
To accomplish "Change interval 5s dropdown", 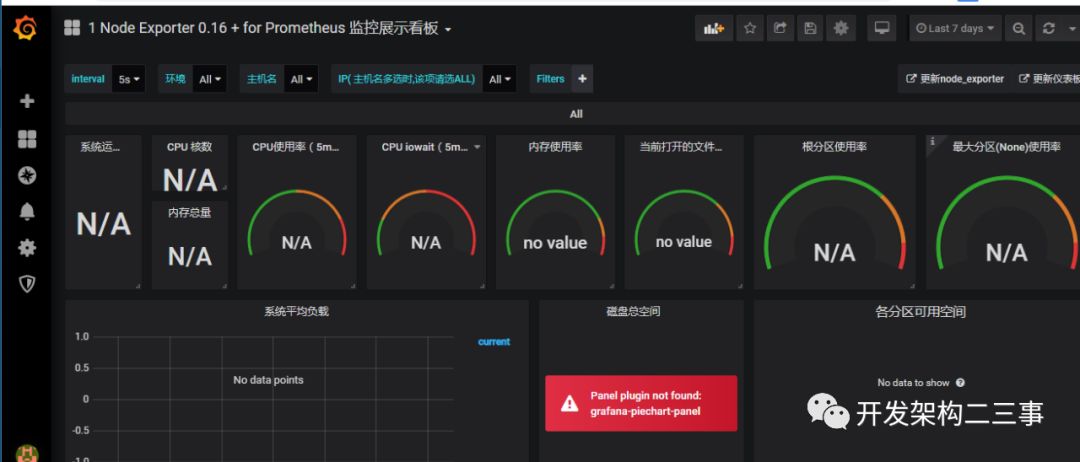I will click(x=129, y=79).
